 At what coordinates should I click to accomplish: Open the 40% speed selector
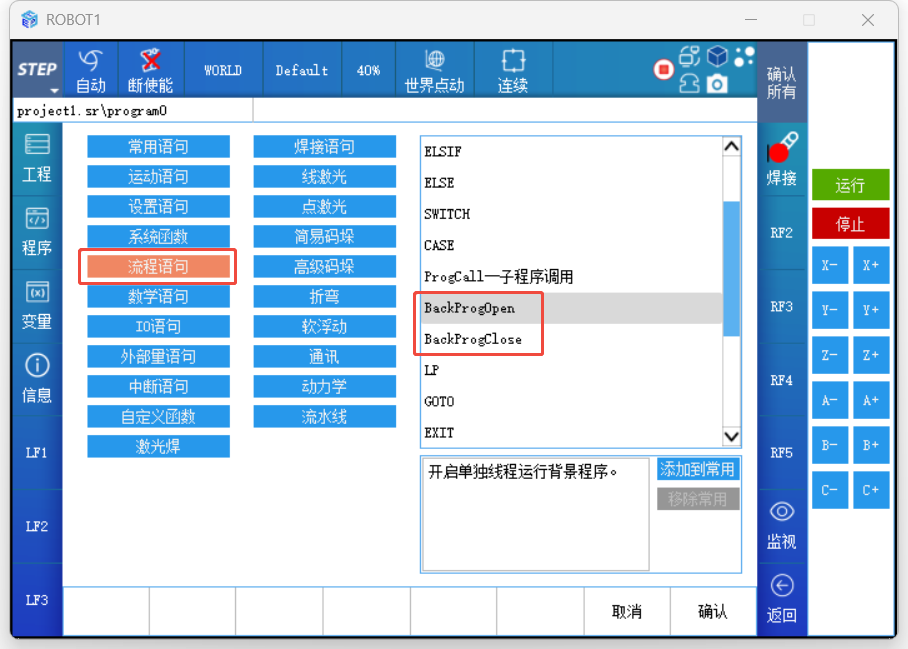(x=368, y=70)
